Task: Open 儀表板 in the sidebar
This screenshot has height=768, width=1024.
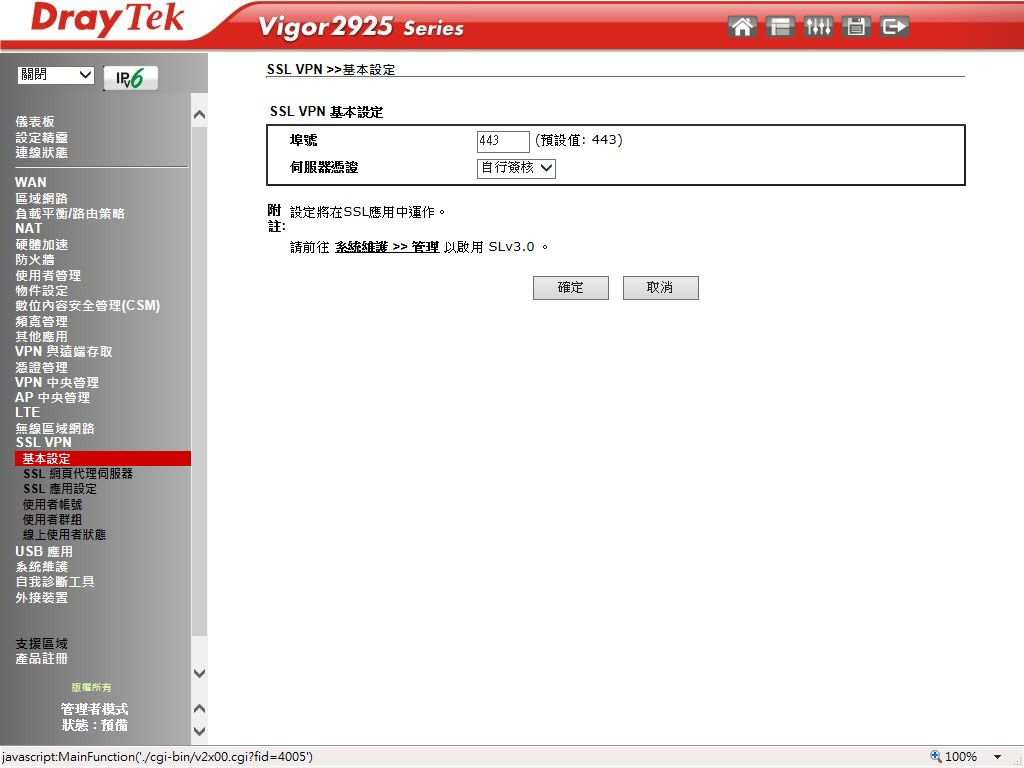Action: pyautogui.click(x=35, y=121)
